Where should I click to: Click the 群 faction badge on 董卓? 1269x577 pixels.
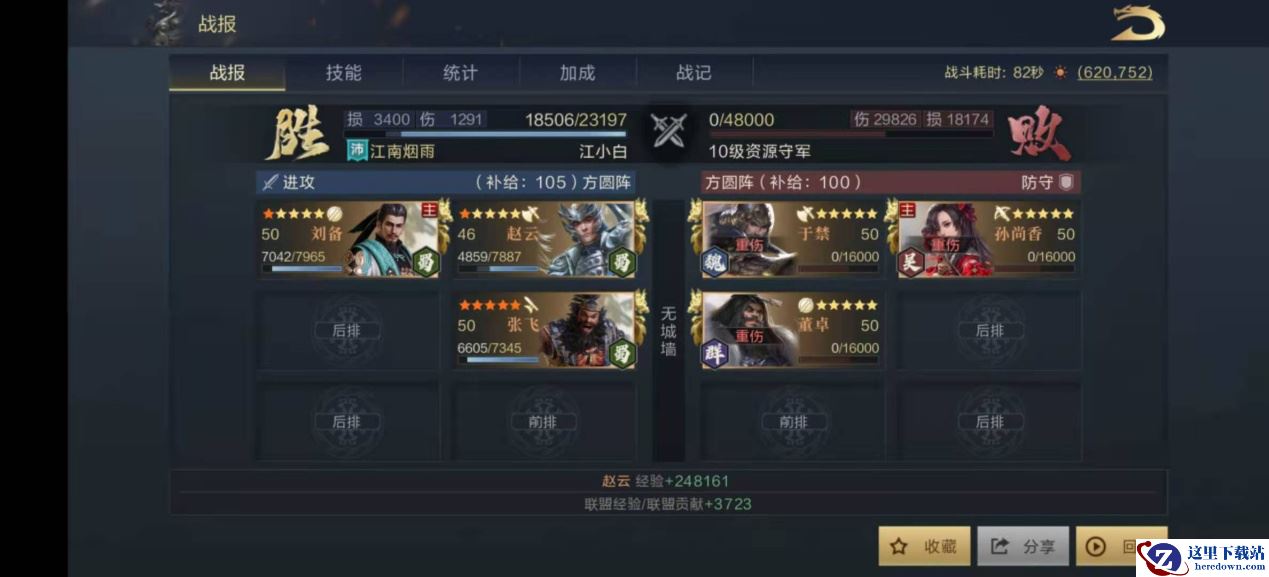pos(714,353)
